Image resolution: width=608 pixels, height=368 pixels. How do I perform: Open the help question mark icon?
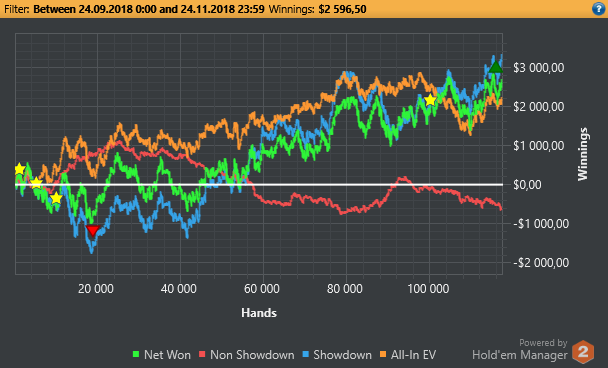click(598, 9)
